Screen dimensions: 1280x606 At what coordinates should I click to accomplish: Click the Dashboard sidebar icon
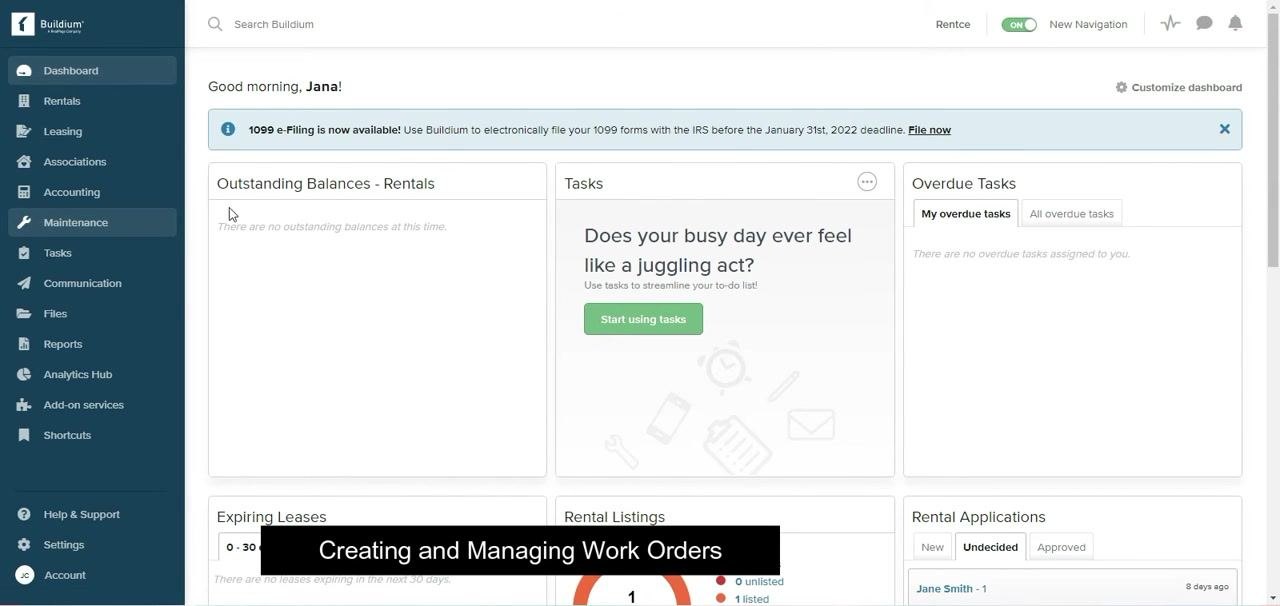24,71
